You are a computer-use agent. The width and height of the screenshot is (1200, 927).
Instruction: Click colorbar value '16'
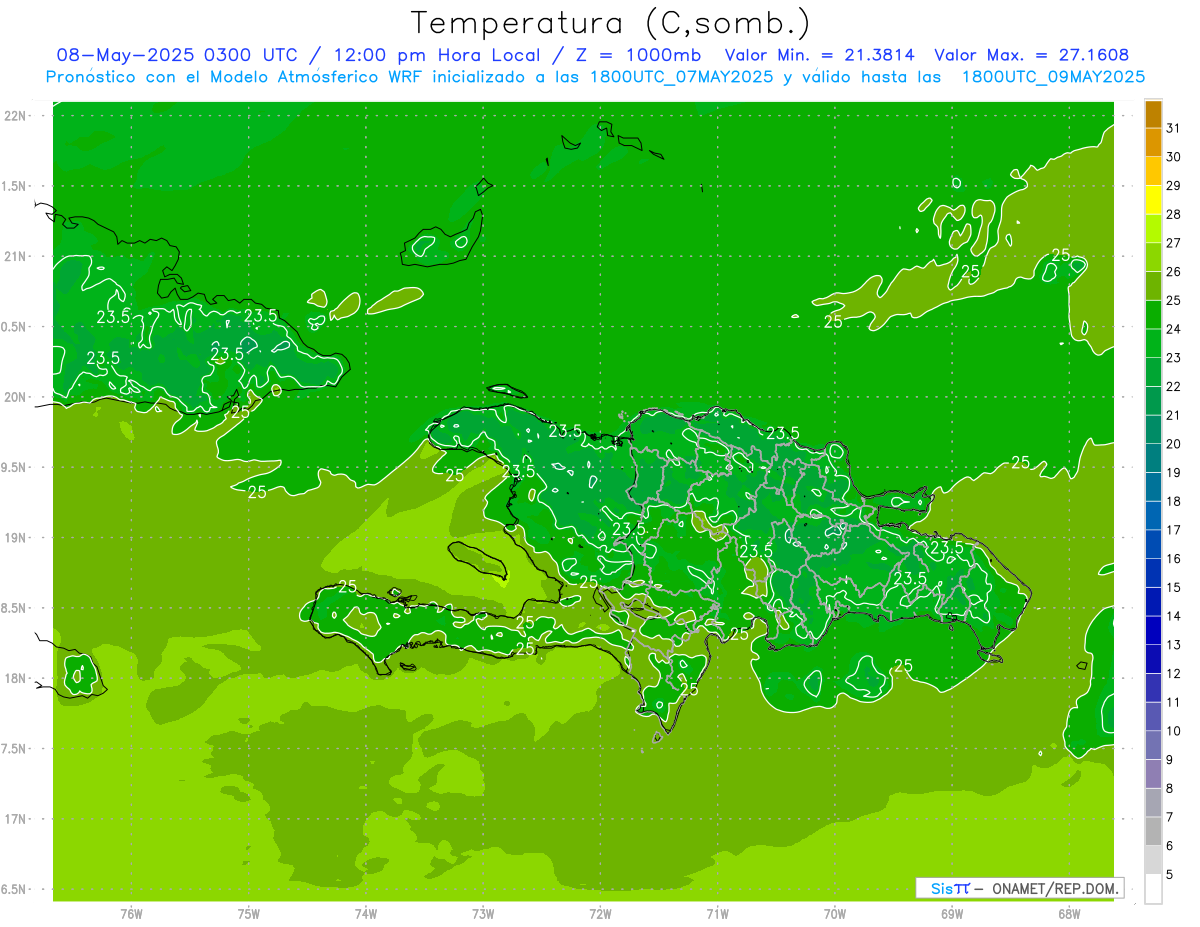tap(1173, 559)
